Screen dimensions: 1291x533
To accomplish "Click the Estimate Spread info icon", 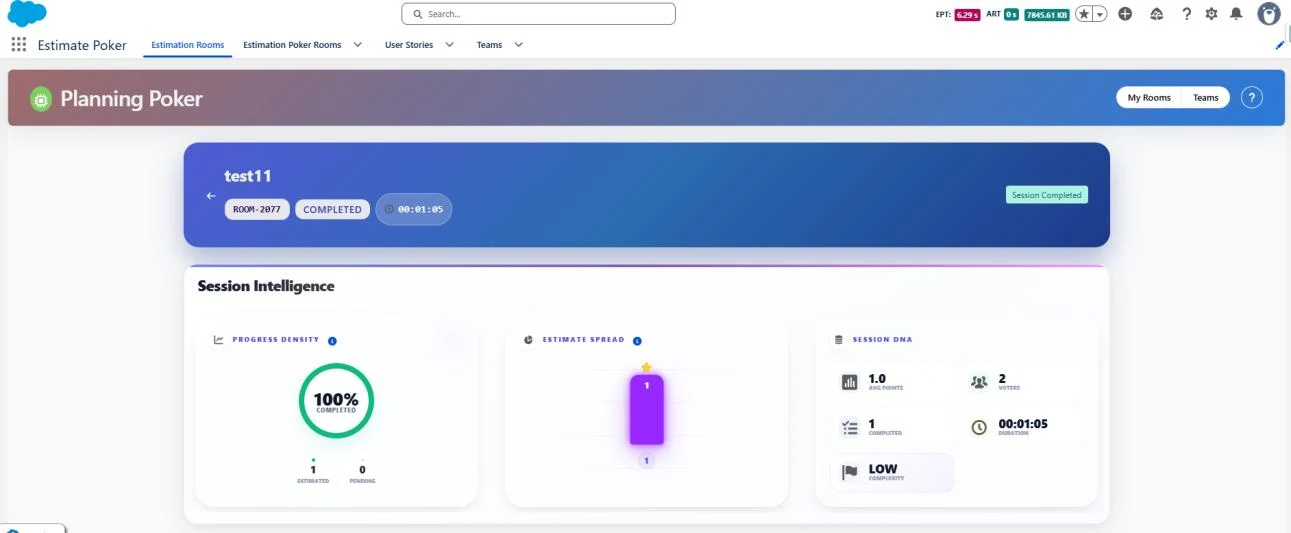I will click(x=637, y=341).
